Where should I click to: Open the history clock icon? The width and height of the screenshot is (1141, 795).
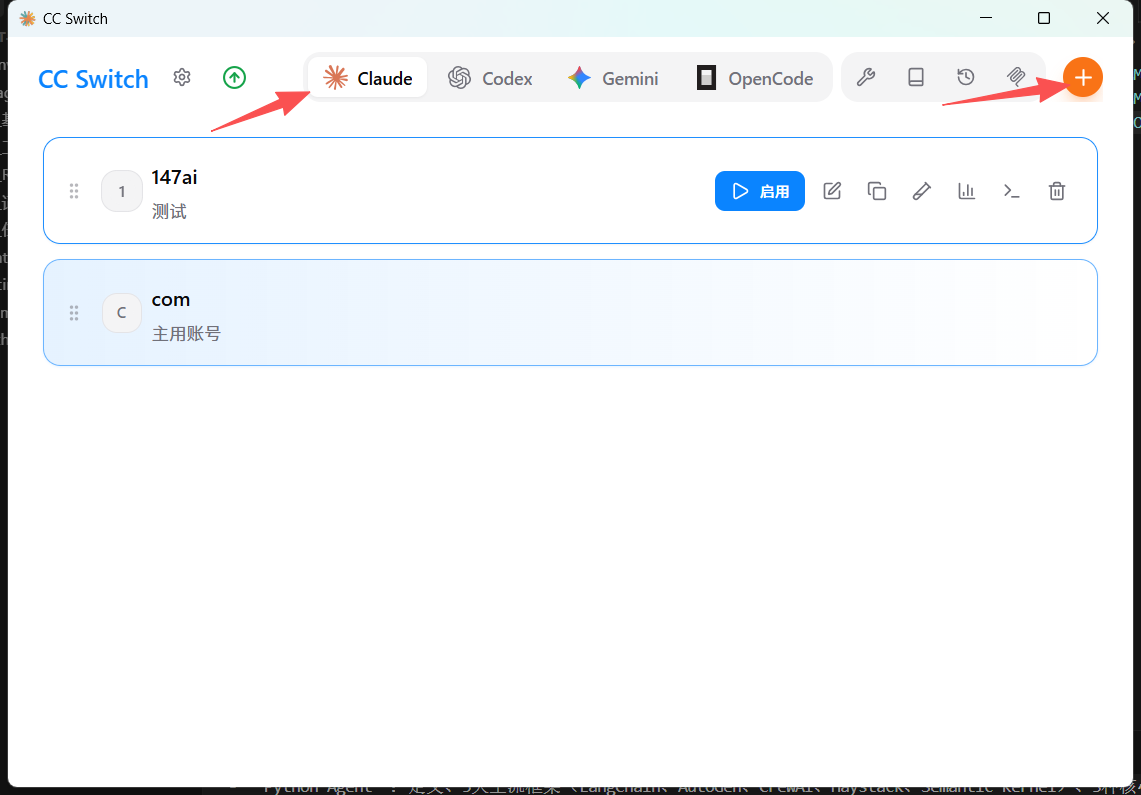(x=966, y=77)
